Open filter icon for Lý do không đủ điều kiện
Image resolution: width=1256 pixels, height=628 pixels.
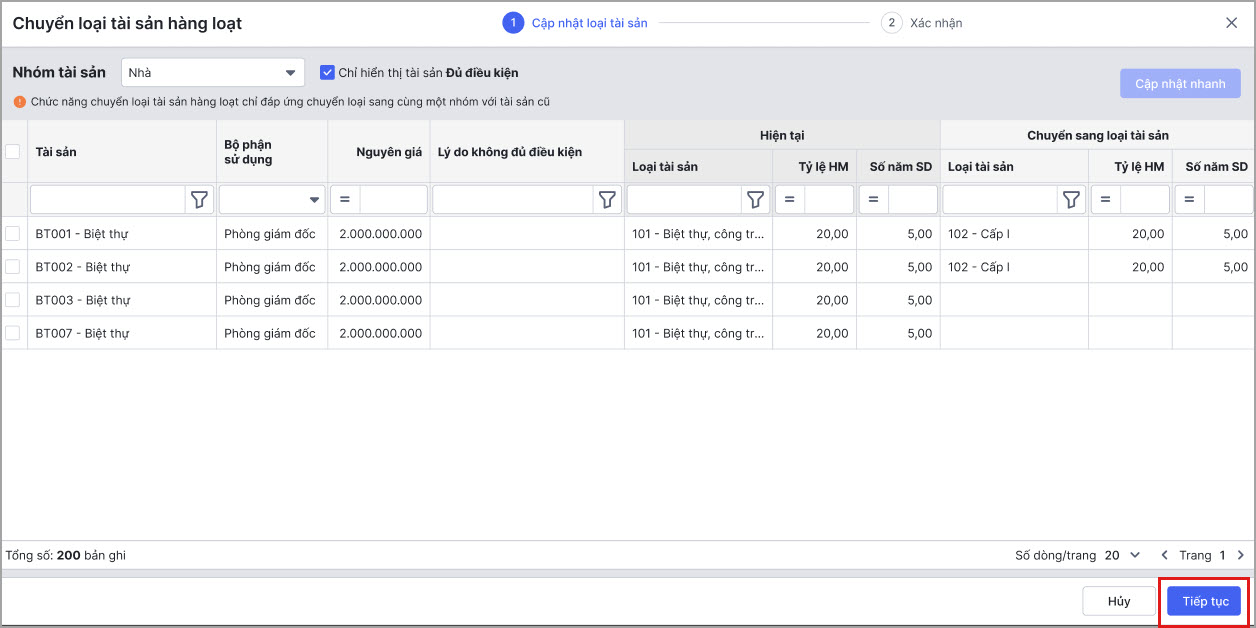(607, 200)
